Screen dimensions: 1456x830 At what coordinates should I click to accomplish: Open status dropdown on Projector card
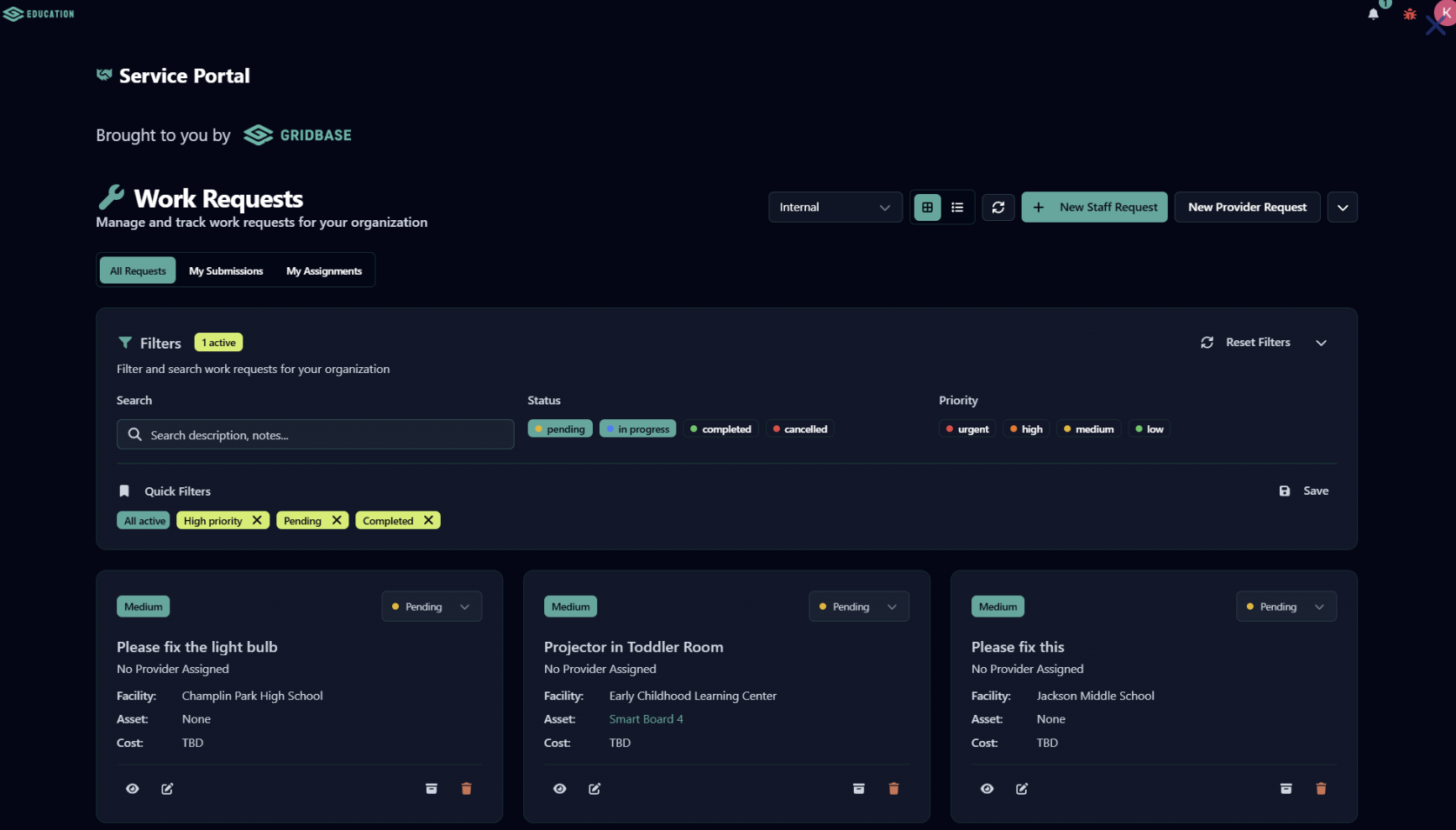point(859,607)
